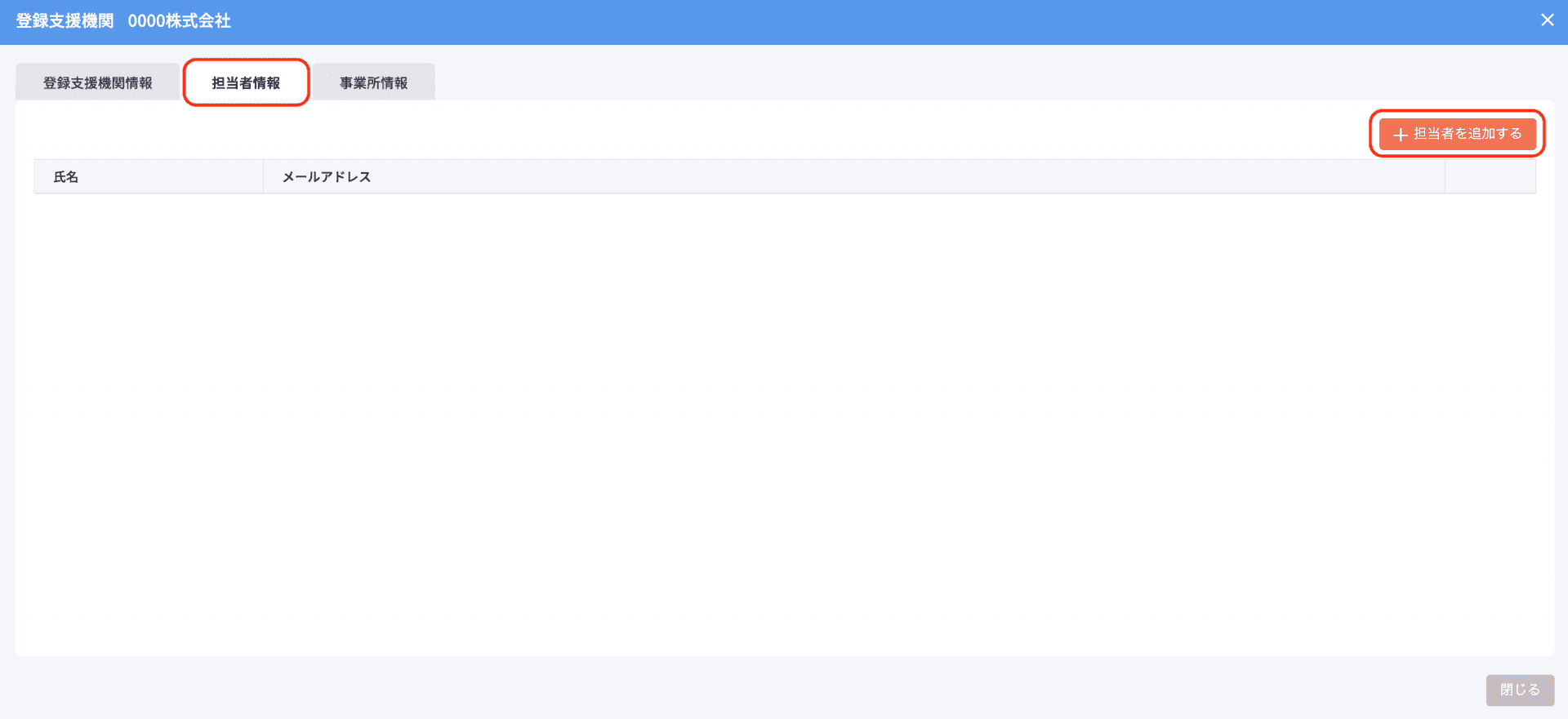1568x719 pixels.
Task: Click the empty staff list area below the table
Action: click(785, 424)
